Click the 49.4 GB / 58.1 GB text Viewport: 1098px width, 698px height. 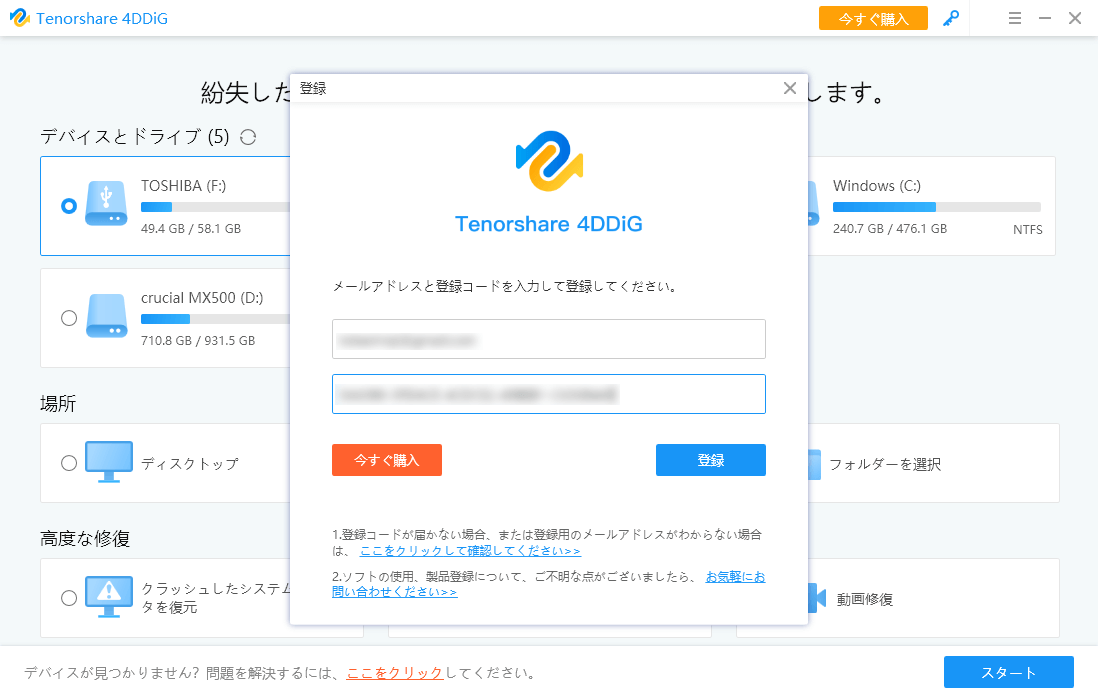click(x=190, y=228)
